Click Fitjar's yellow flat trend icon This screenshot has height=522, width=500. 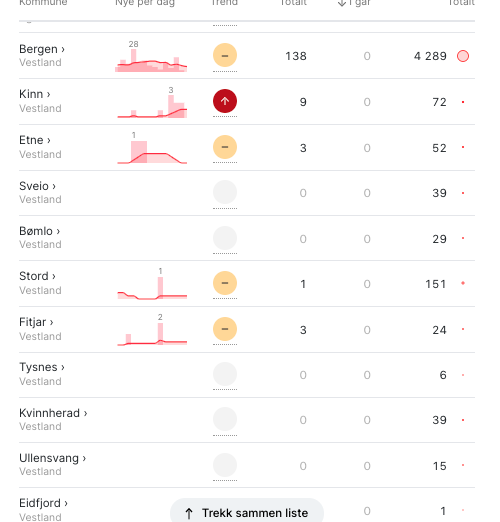[x=225, y=329]
